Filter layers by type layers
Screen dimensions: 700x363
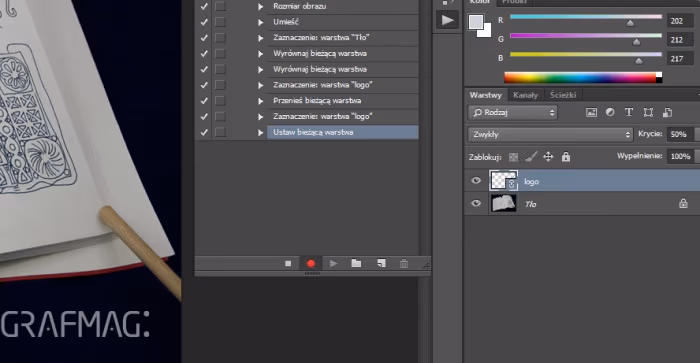(x=629, y=113)
